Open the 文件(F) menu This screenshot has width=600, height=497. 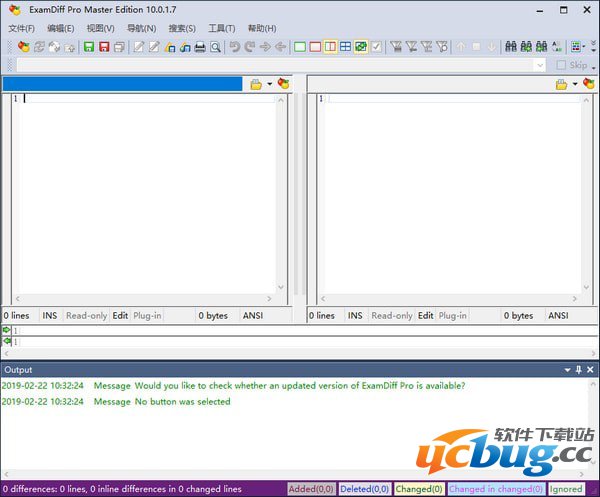point(21,28)
